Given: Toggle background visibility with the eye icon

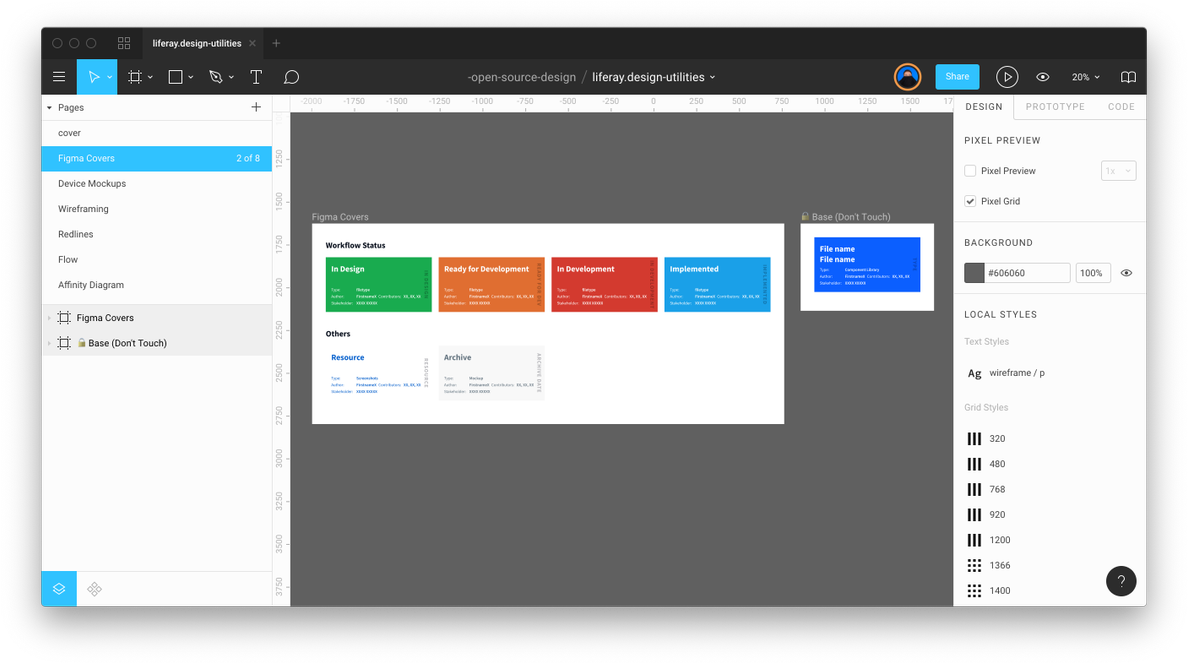Looking at the screenshot, I should click(1126, 272).
